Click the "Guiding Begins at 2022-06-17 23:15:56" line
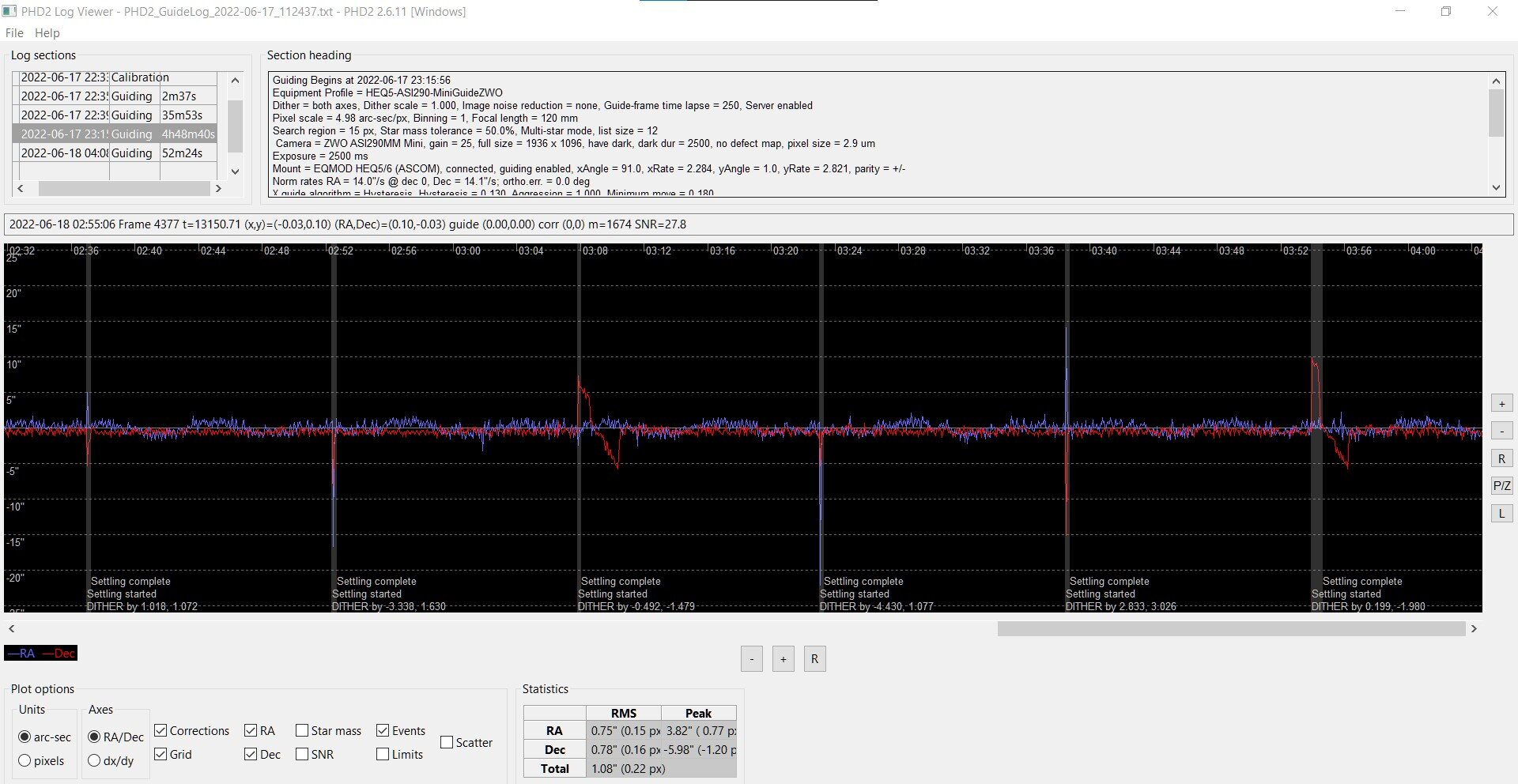 click(x=361, y=80)
